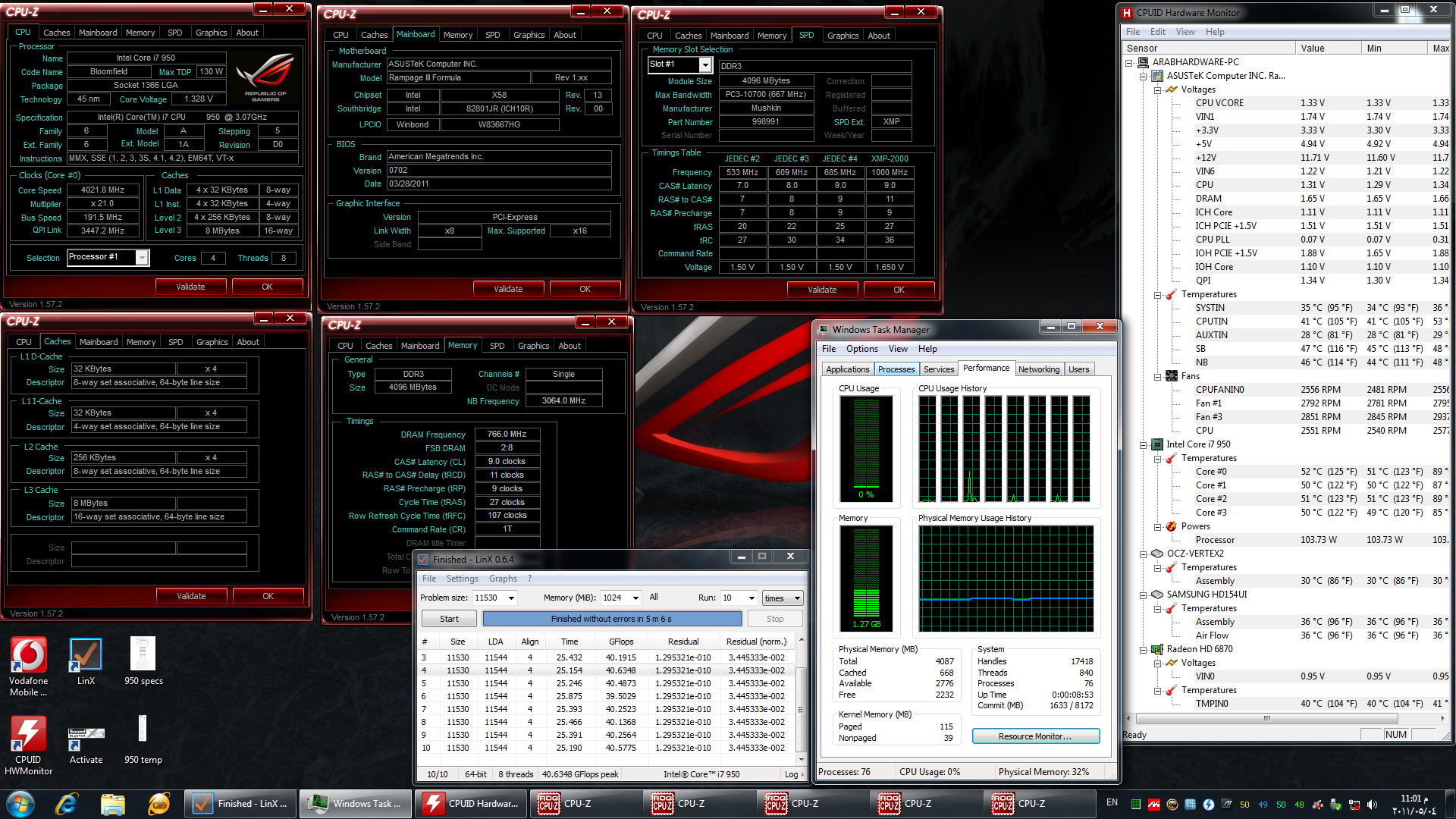Click OK in the Caches CPU-Z window
Screen dimensions: 1456x819
(x=268, y=596)
